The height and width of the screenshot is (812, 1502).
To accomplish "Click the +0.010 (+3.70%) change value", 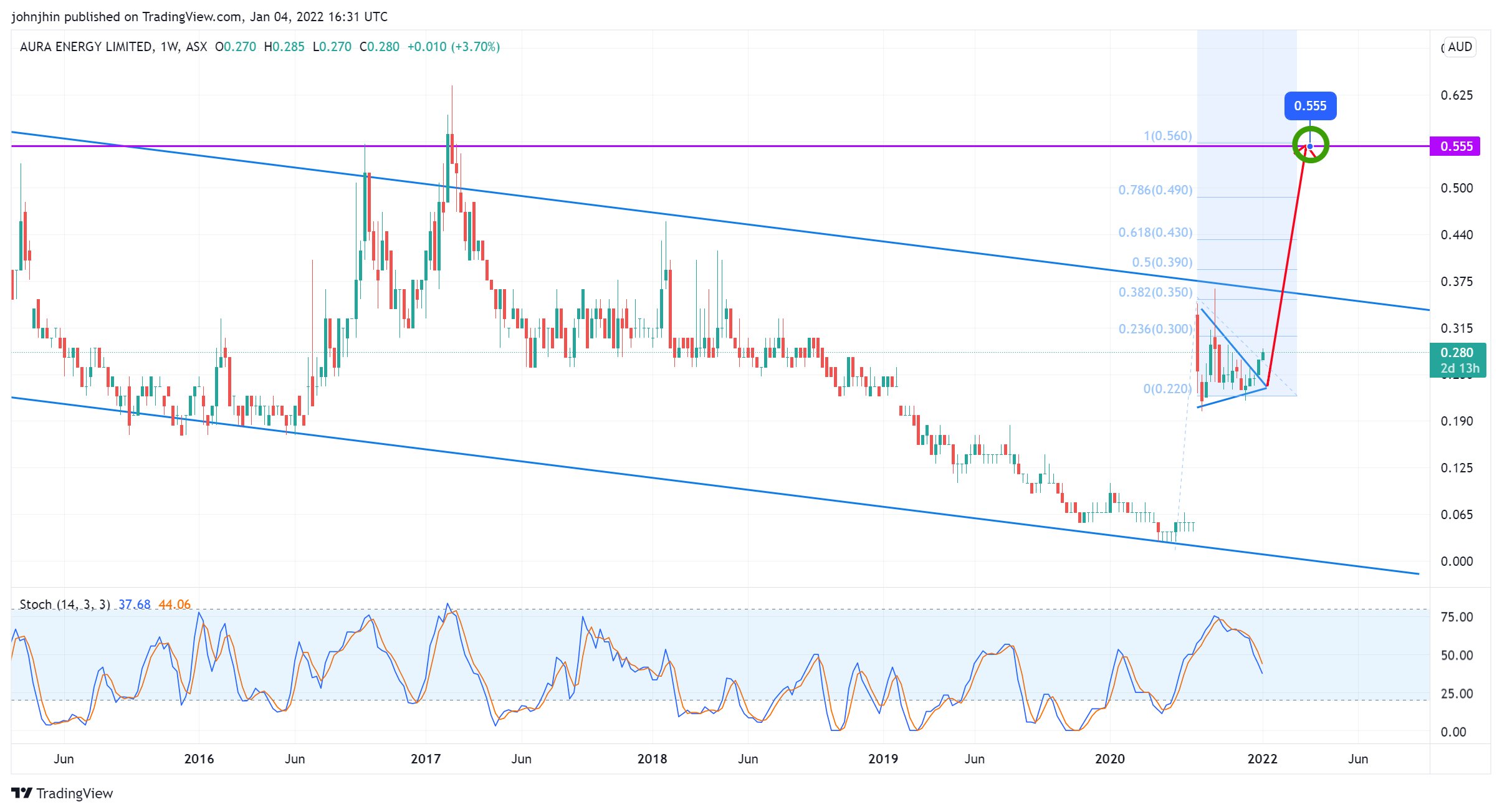I will [453, 47].
